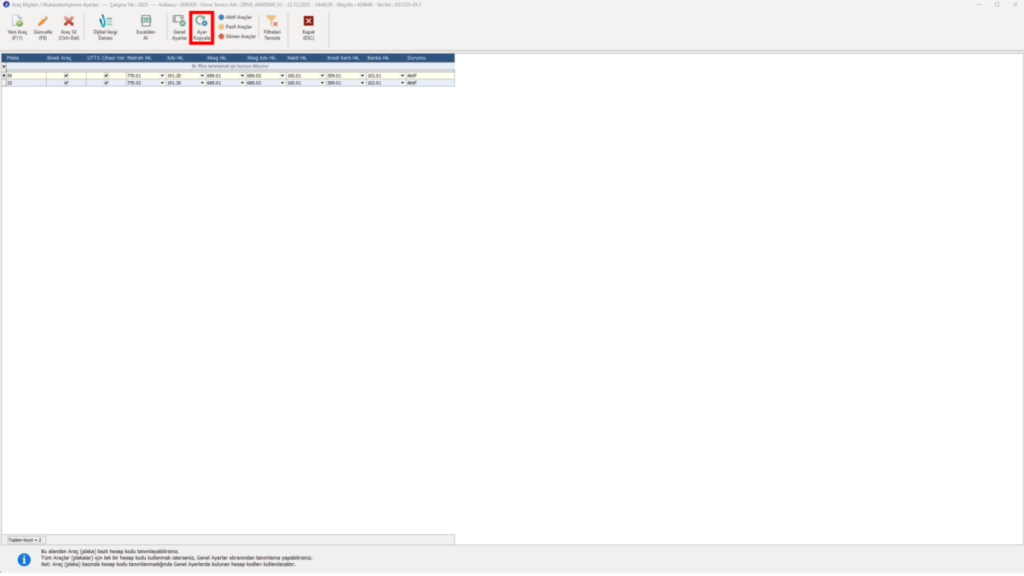Expand Kdv Hk. dropdown in second row
The width and height of the screenshot is (1024, 576).
[x=202, y=83]
